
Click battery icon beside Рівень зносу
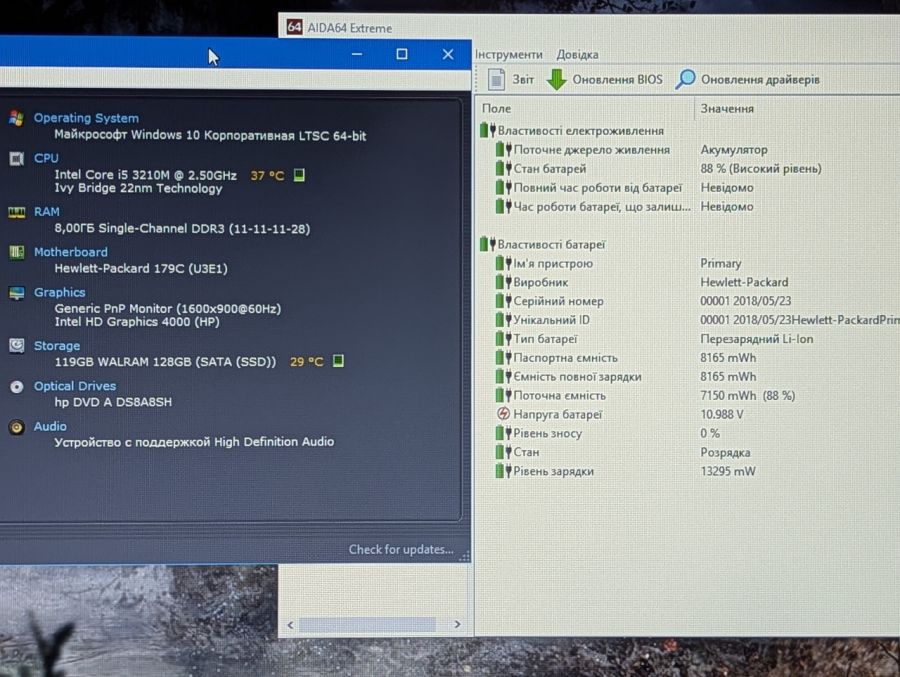503,433
